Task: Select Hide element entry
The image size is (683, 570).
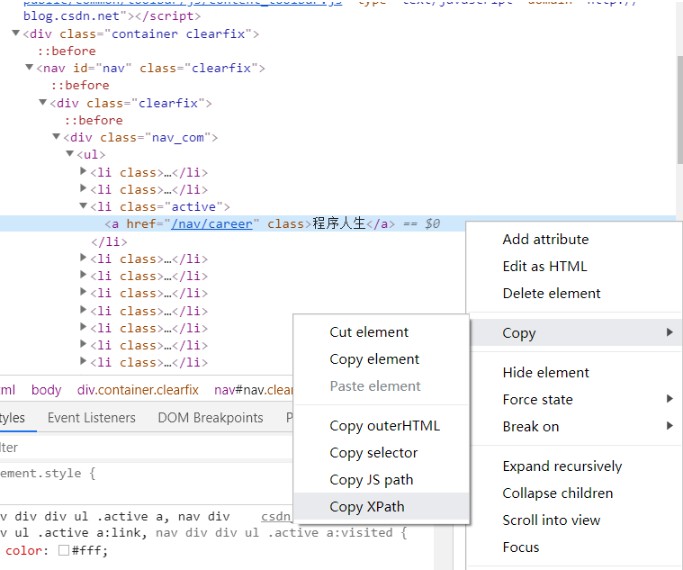Action: (x=576, y=372)
